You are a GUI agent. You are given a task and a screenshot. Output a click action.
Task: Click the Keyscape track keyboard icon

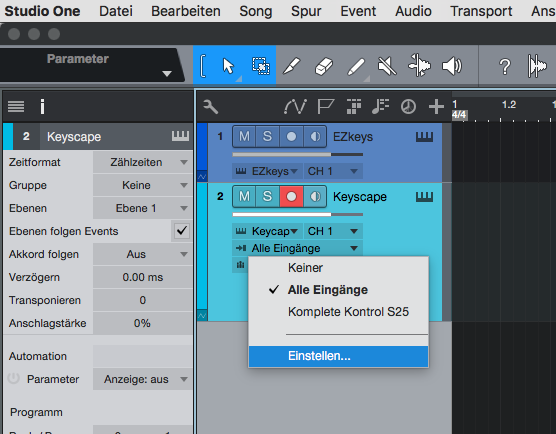(424, 196)
